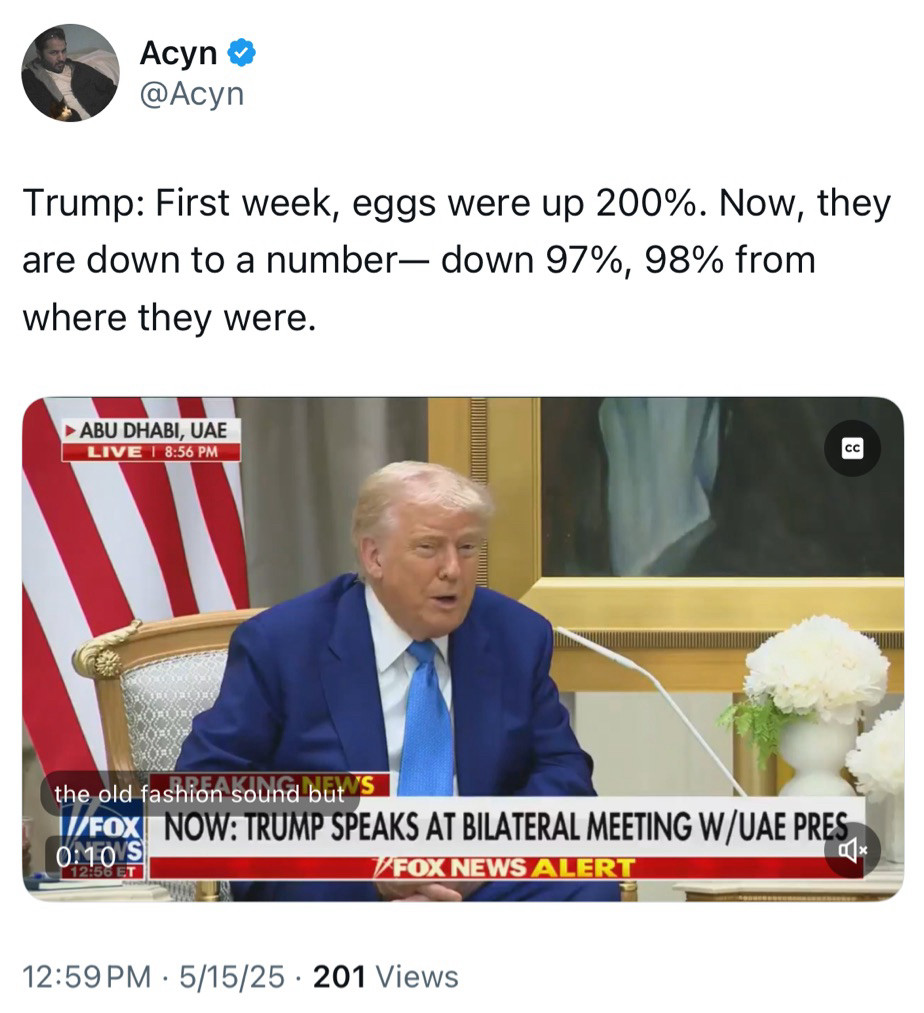924x1013 pixels.
Task: Open the 12:59 PM timestamp link
Action: tap(87, 976)
